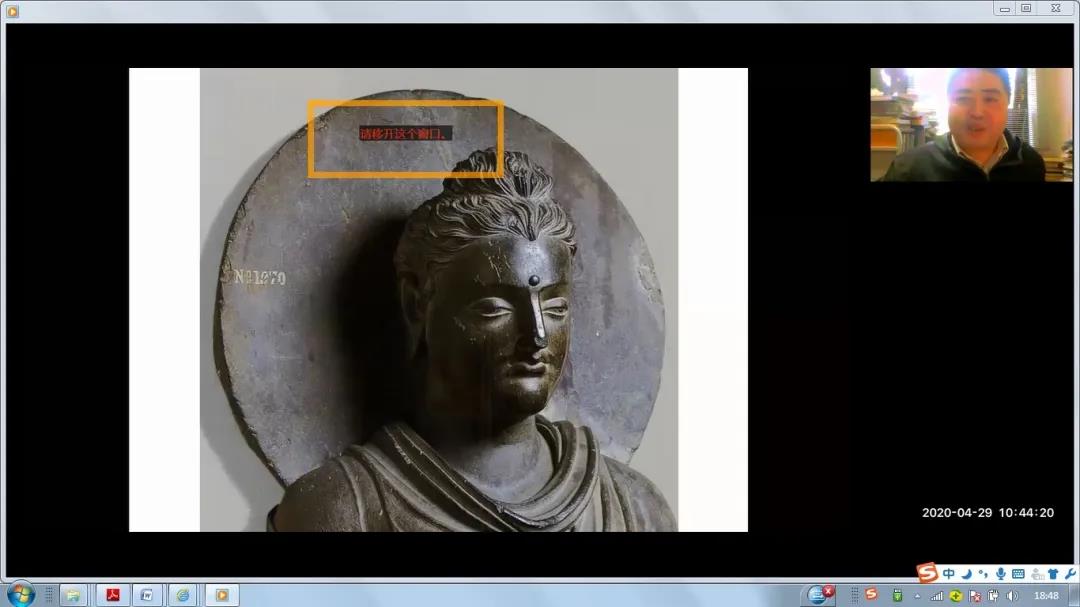Launch Internet Explorer from the taskbar

click(182, 595)
